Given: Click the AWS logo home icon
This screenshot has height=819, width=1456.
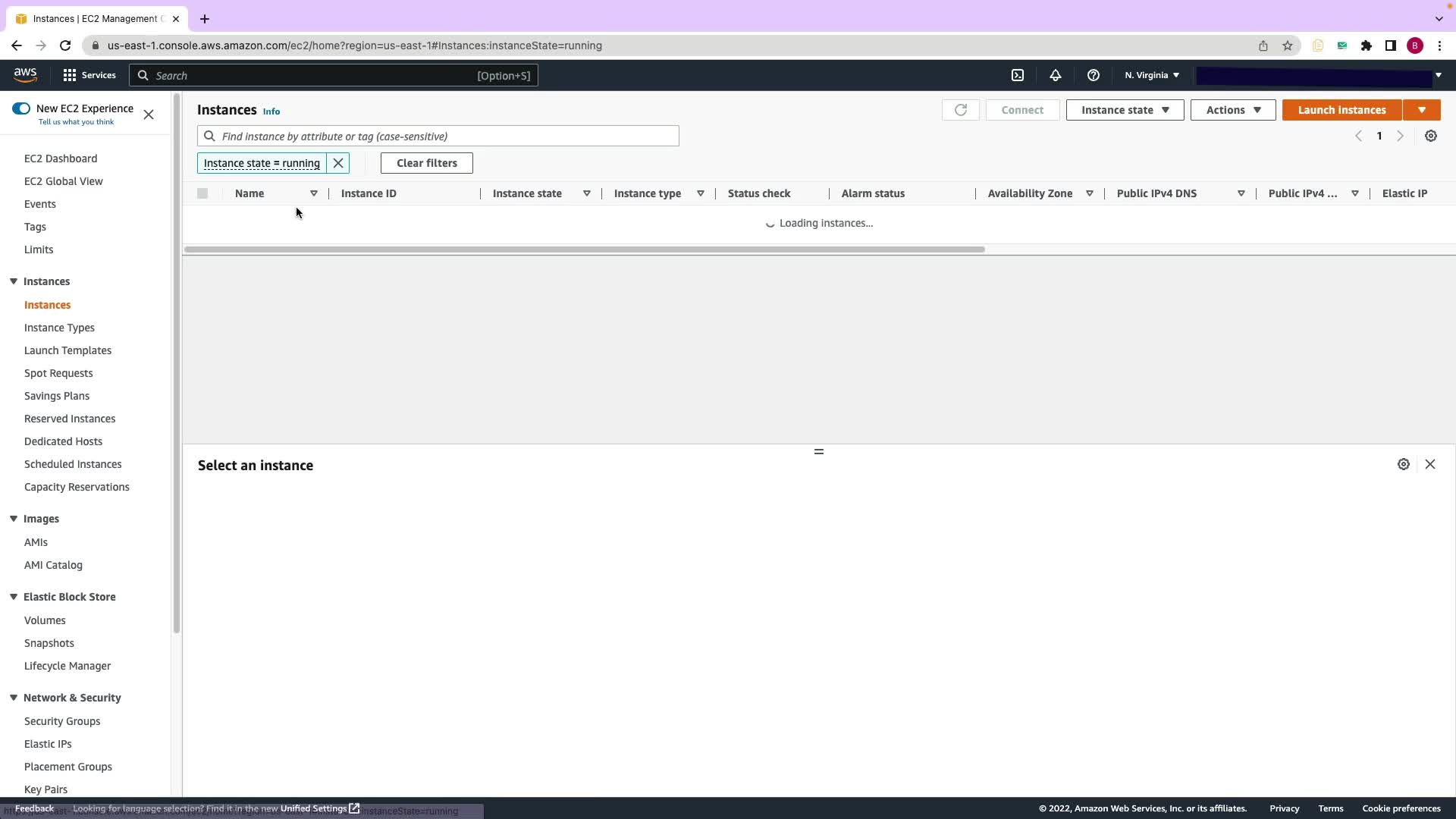Looking at the screenshot, I should [x=25, y=74].
